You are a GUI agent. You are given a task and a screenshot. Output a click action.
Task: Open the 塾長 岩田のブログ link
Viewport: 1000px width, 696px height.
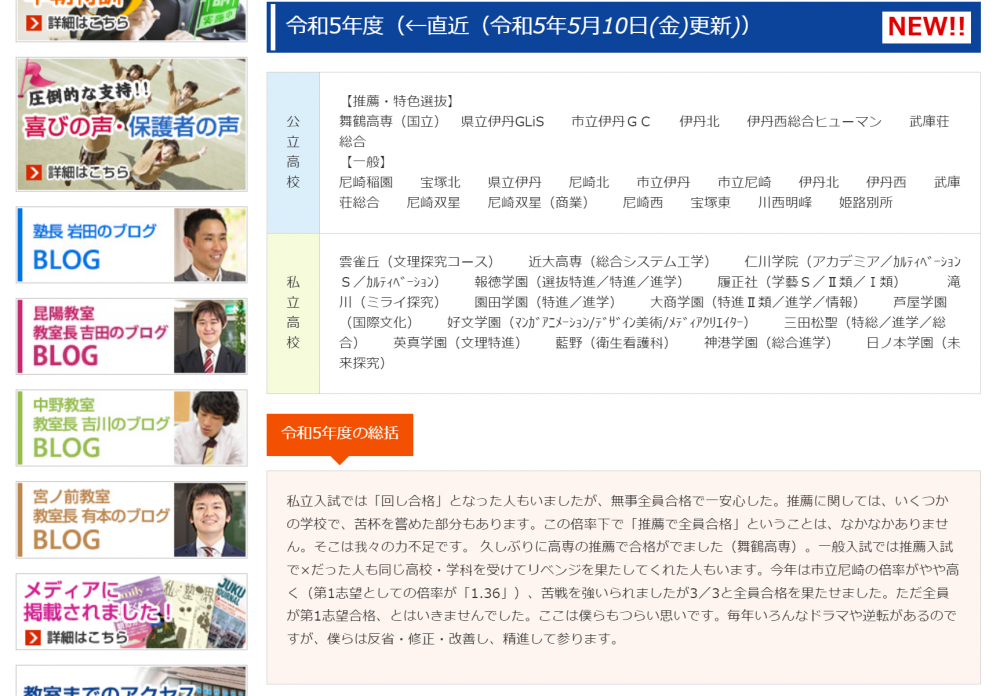coord(95,245)
